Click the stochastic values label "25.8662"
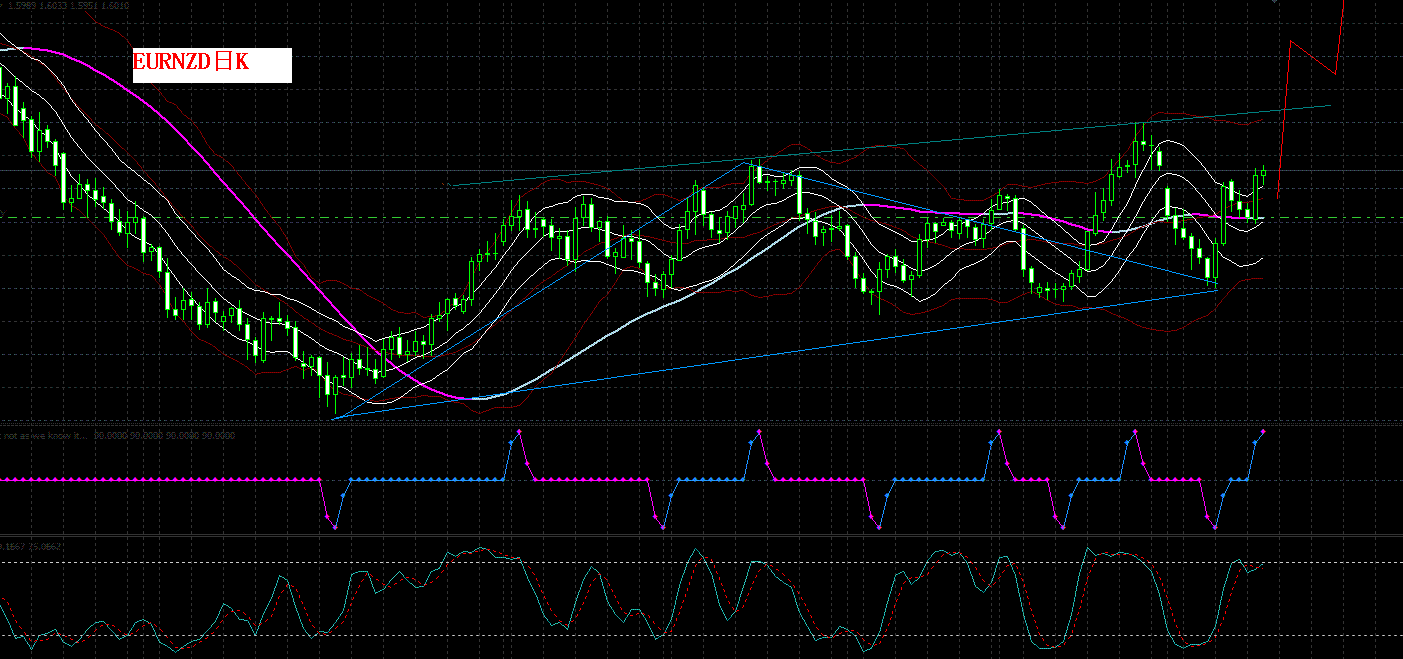This screenshot has width=1403, height=659. (x=46, y=546)
